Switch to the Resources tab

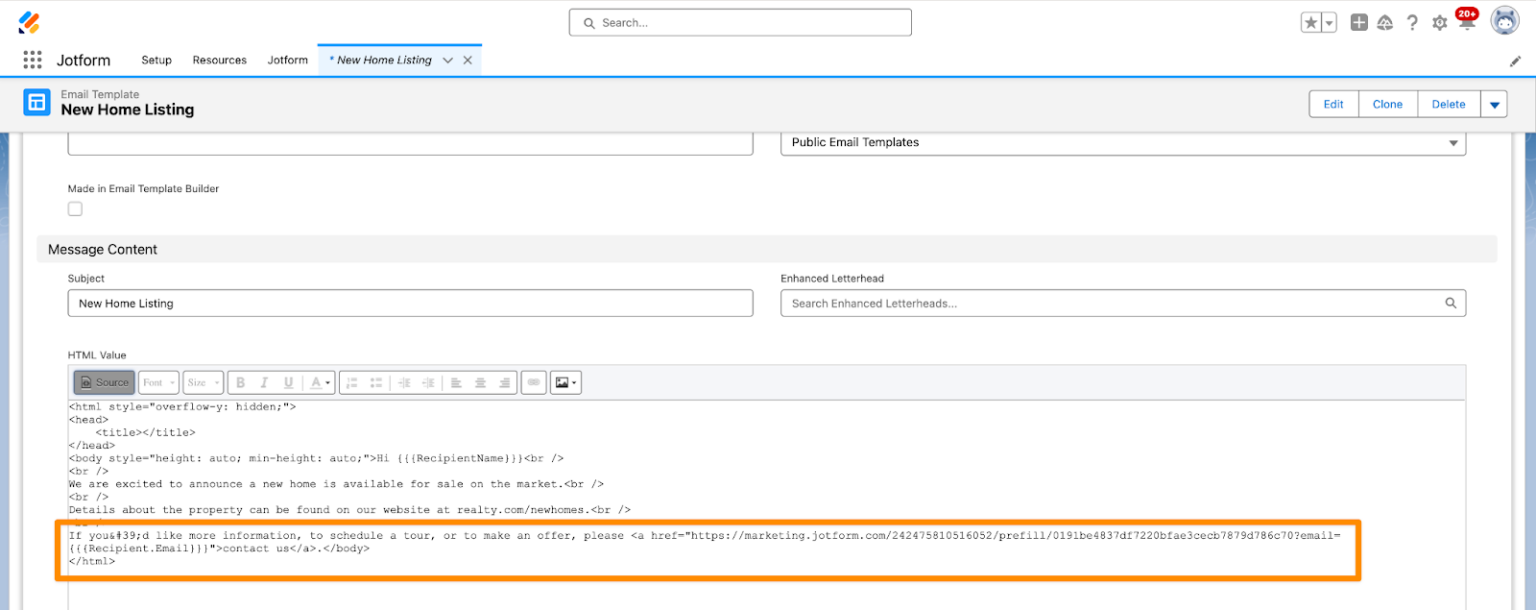coord(219,60)
